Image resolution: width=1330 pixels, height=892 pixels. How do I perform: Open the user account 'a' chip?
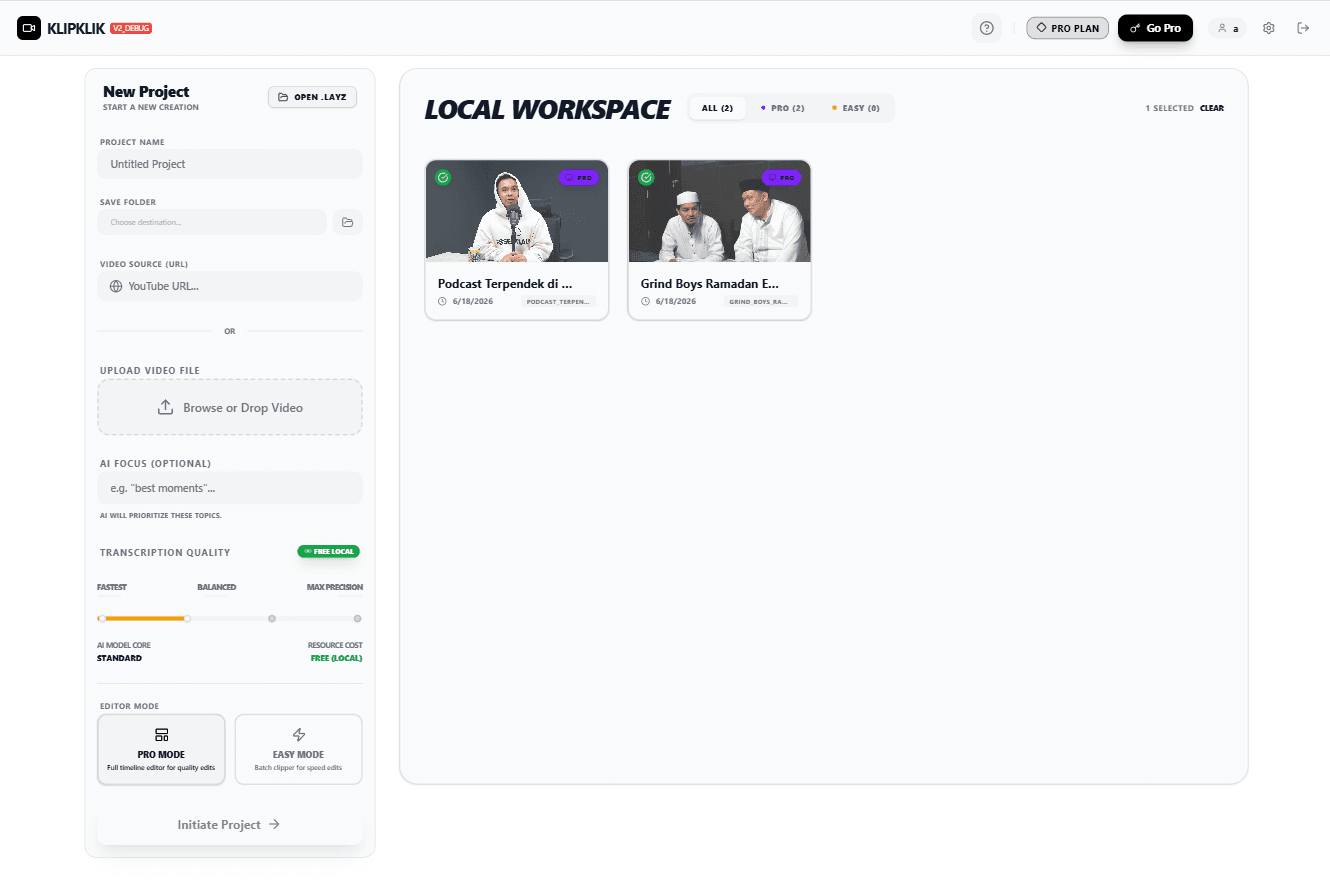[1228, 28]
